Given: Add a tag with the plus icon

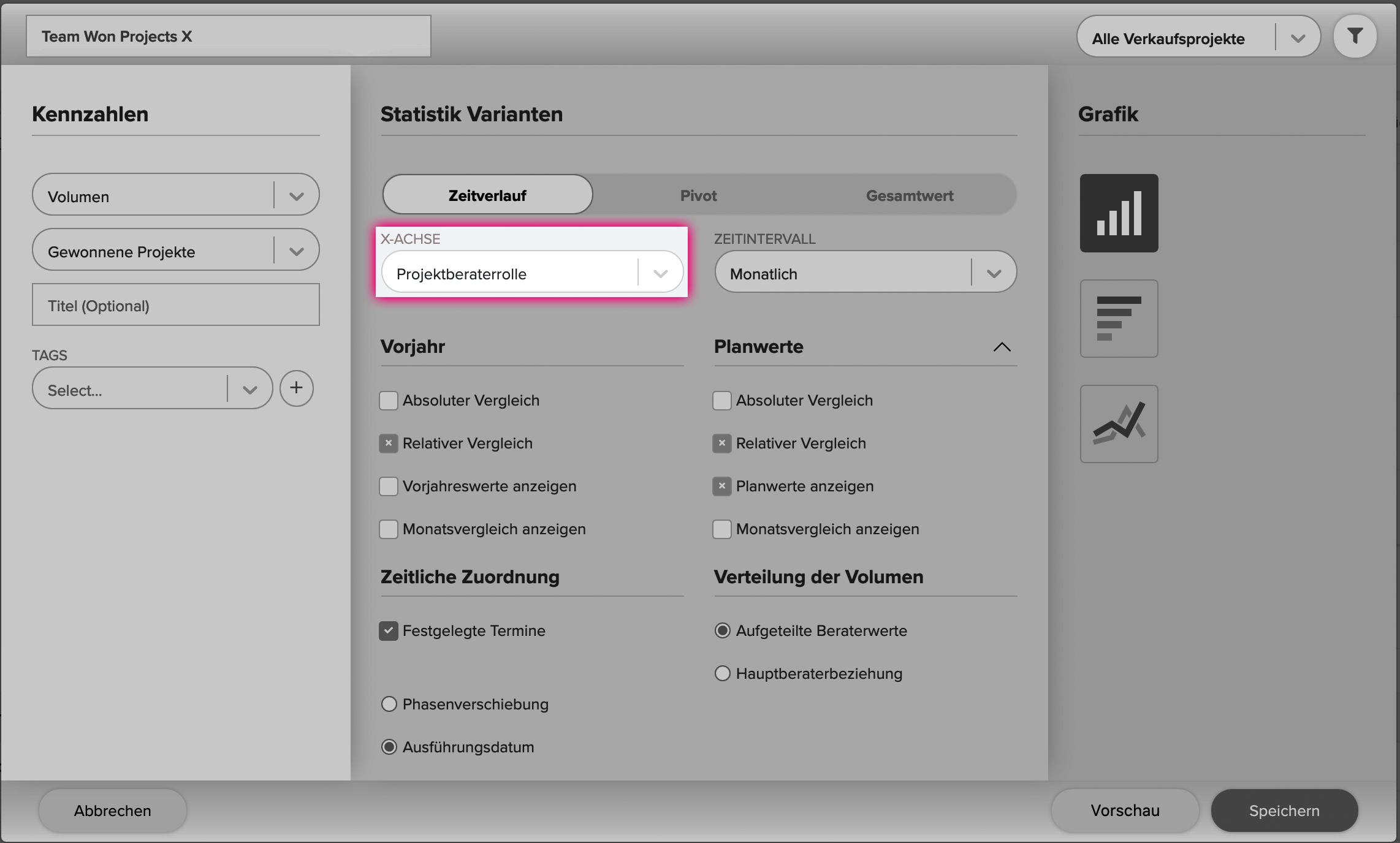Looking at the screenshot, I should tap(297, 388).
